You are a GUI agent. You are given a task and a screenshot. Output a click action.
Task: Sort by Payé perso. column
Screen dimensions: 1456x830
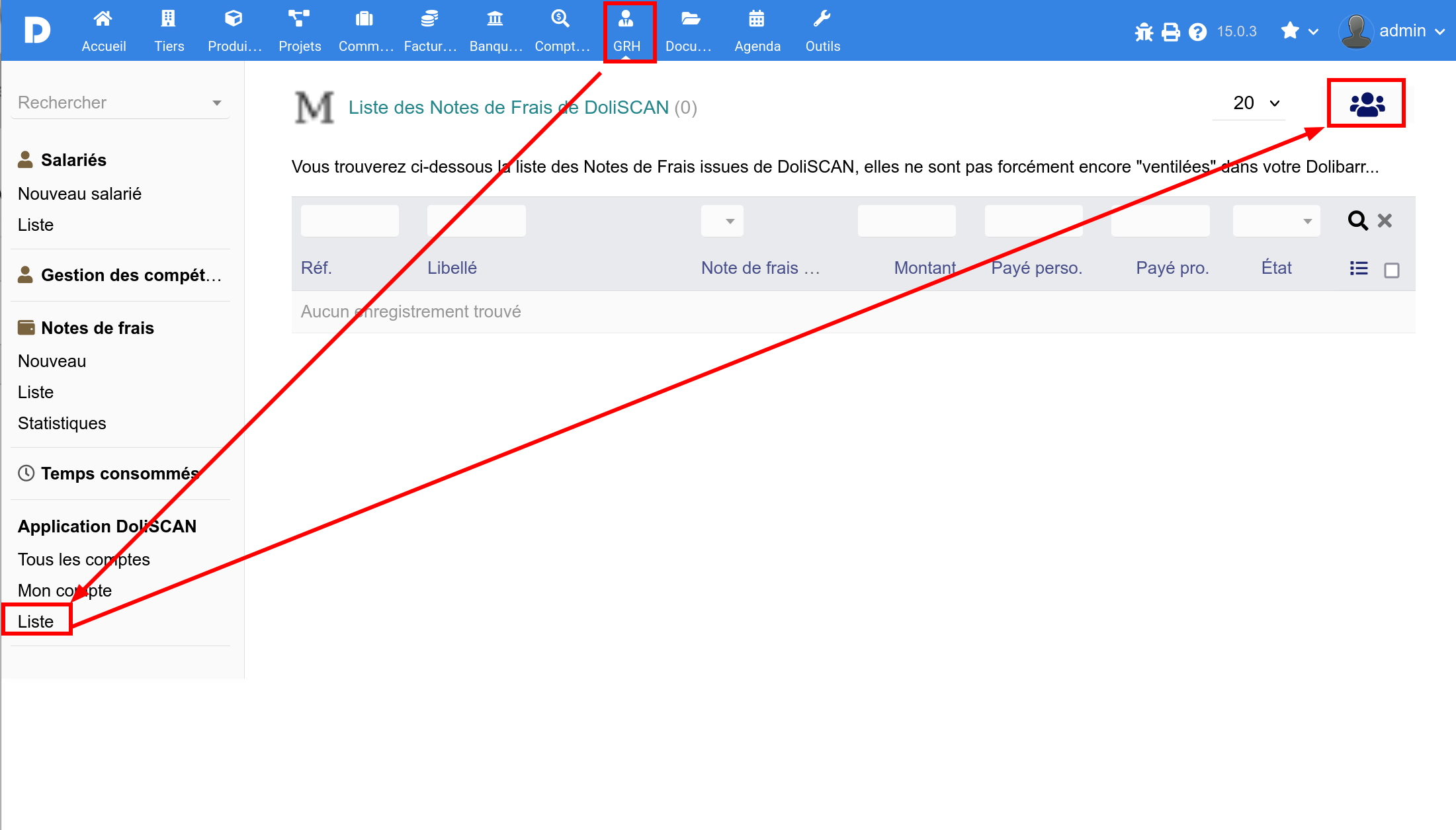tap(1037, 268)
